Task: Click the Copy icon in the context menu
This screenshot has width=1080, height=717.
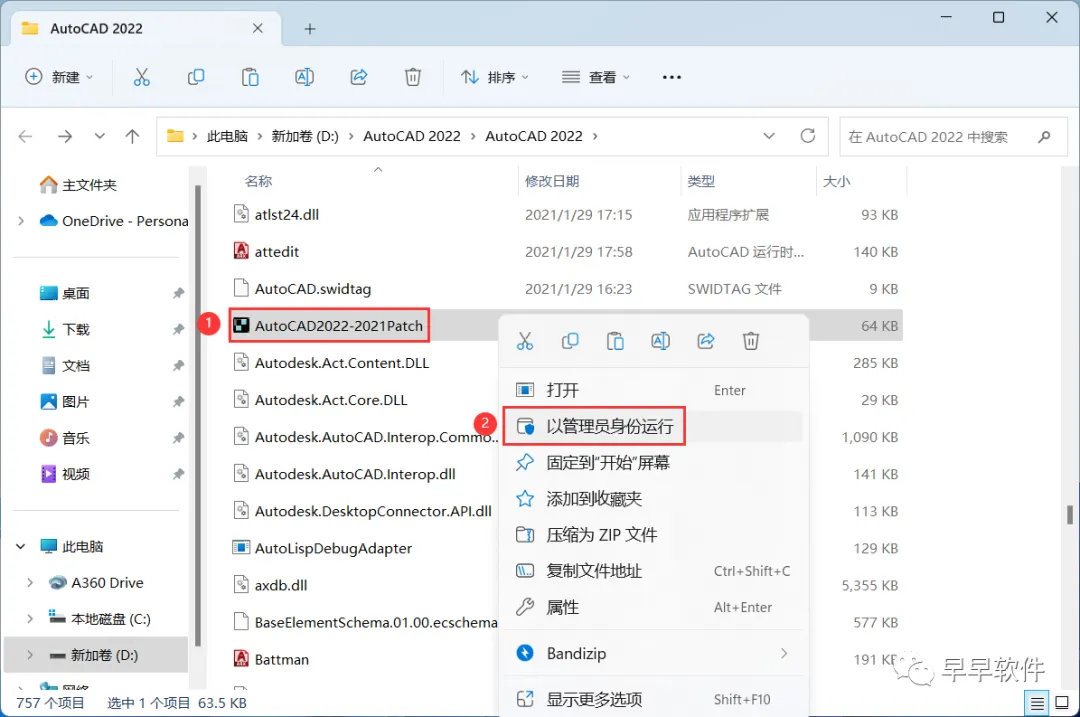Action: coord(570,341)
